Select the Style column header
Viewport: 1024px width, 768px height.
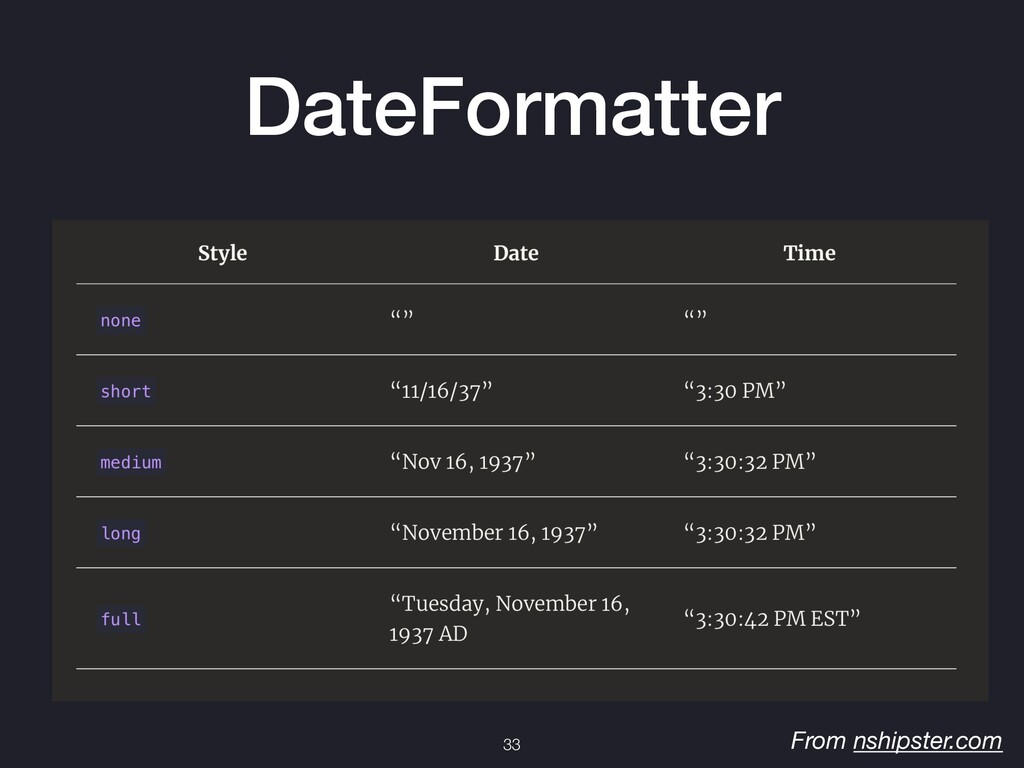click(223, 253)
